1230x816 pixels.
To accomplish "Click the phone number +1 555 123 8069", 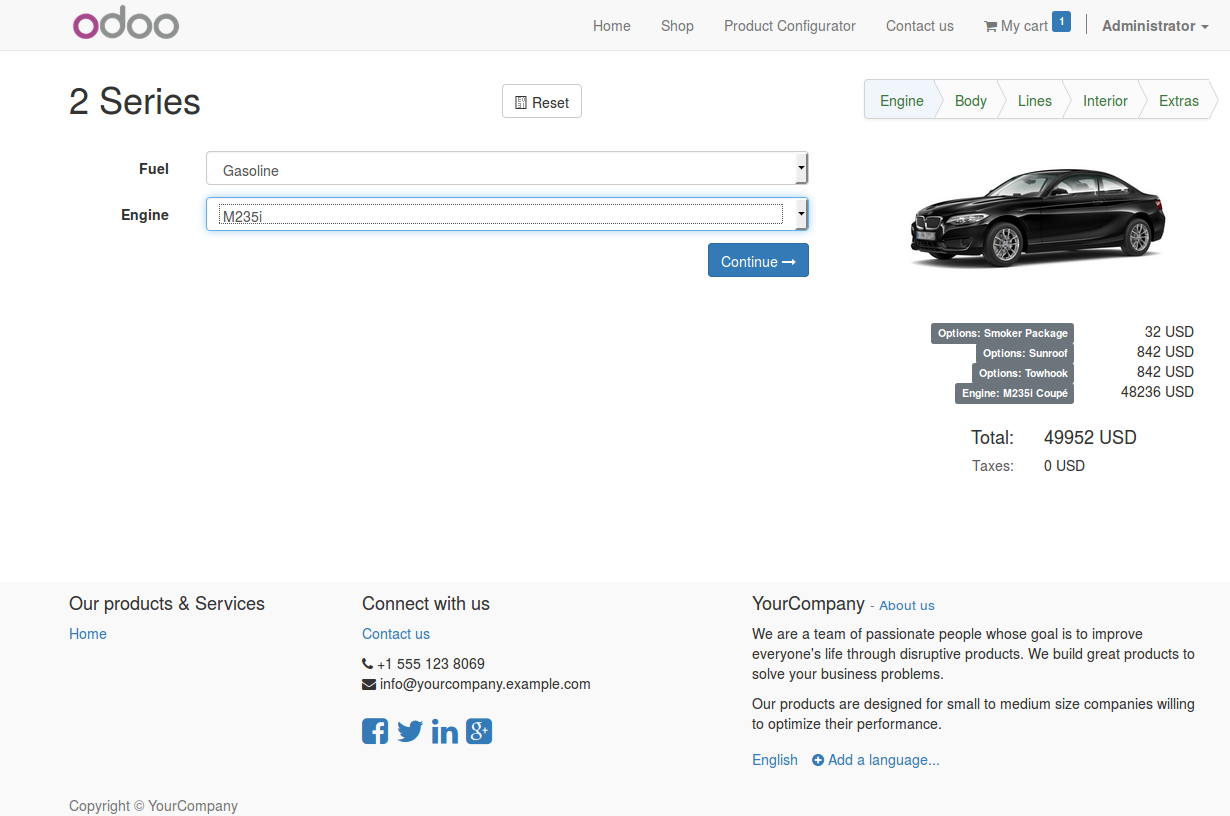I will tap(431, 664).
